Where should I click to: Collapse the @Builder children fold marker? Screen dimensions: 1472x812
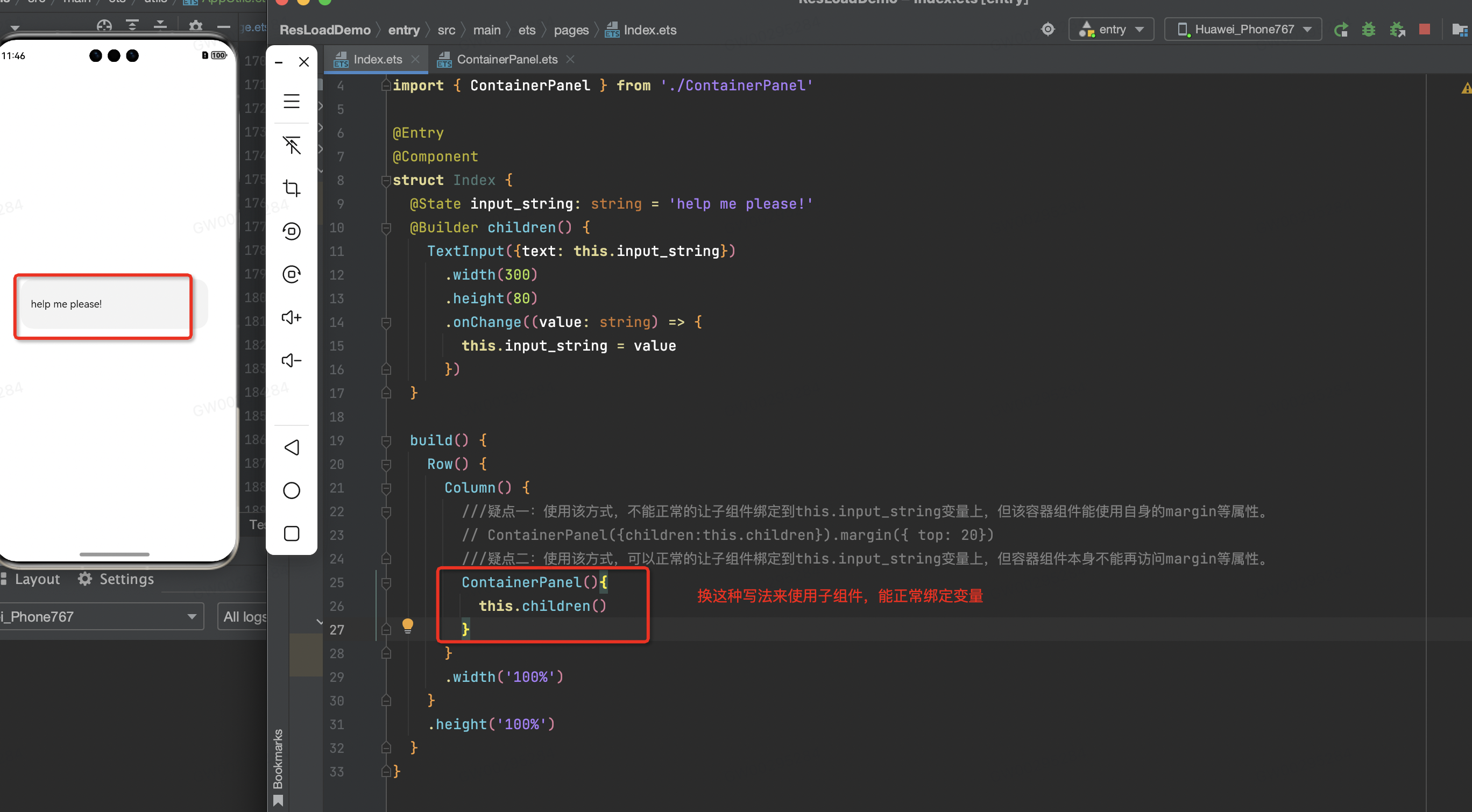[x=386, y=228]
